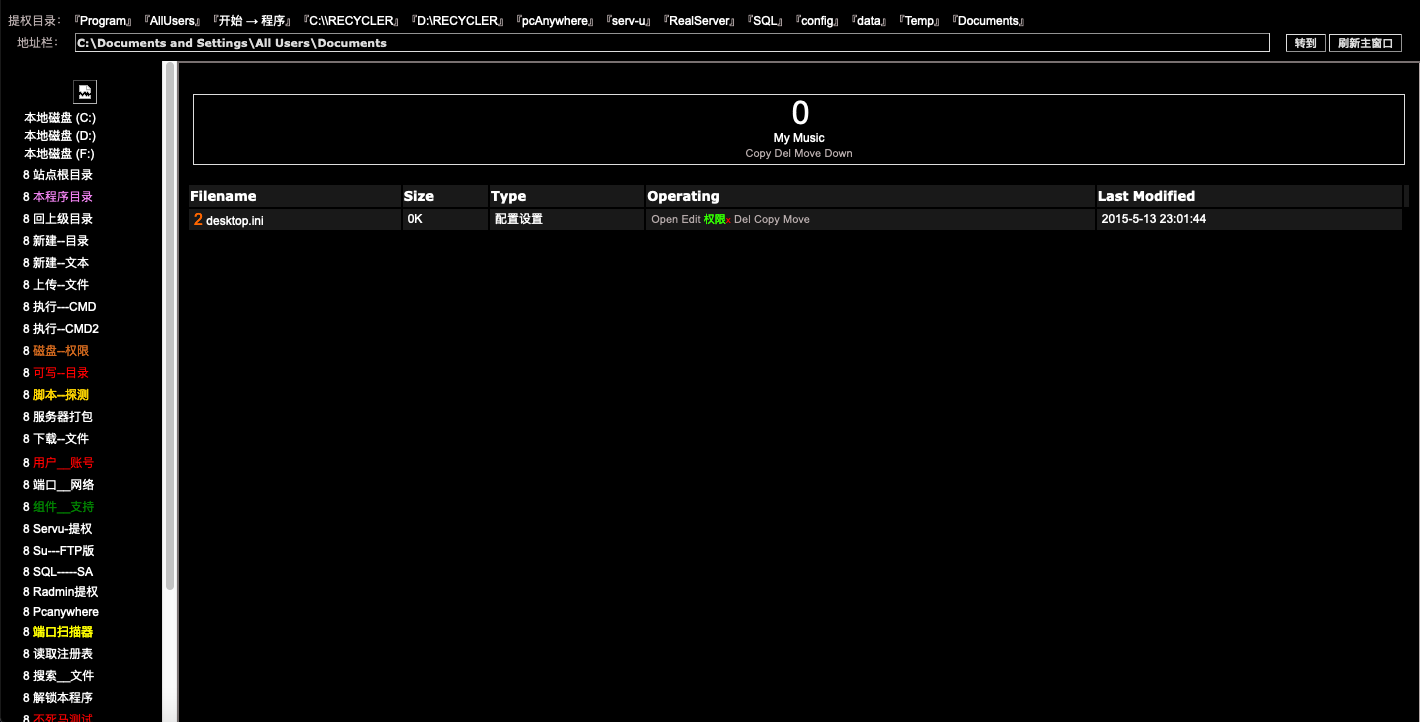Open 解锁本程序 in sidebar
This screenshot has width=1420, height=722.
[63, 698]
